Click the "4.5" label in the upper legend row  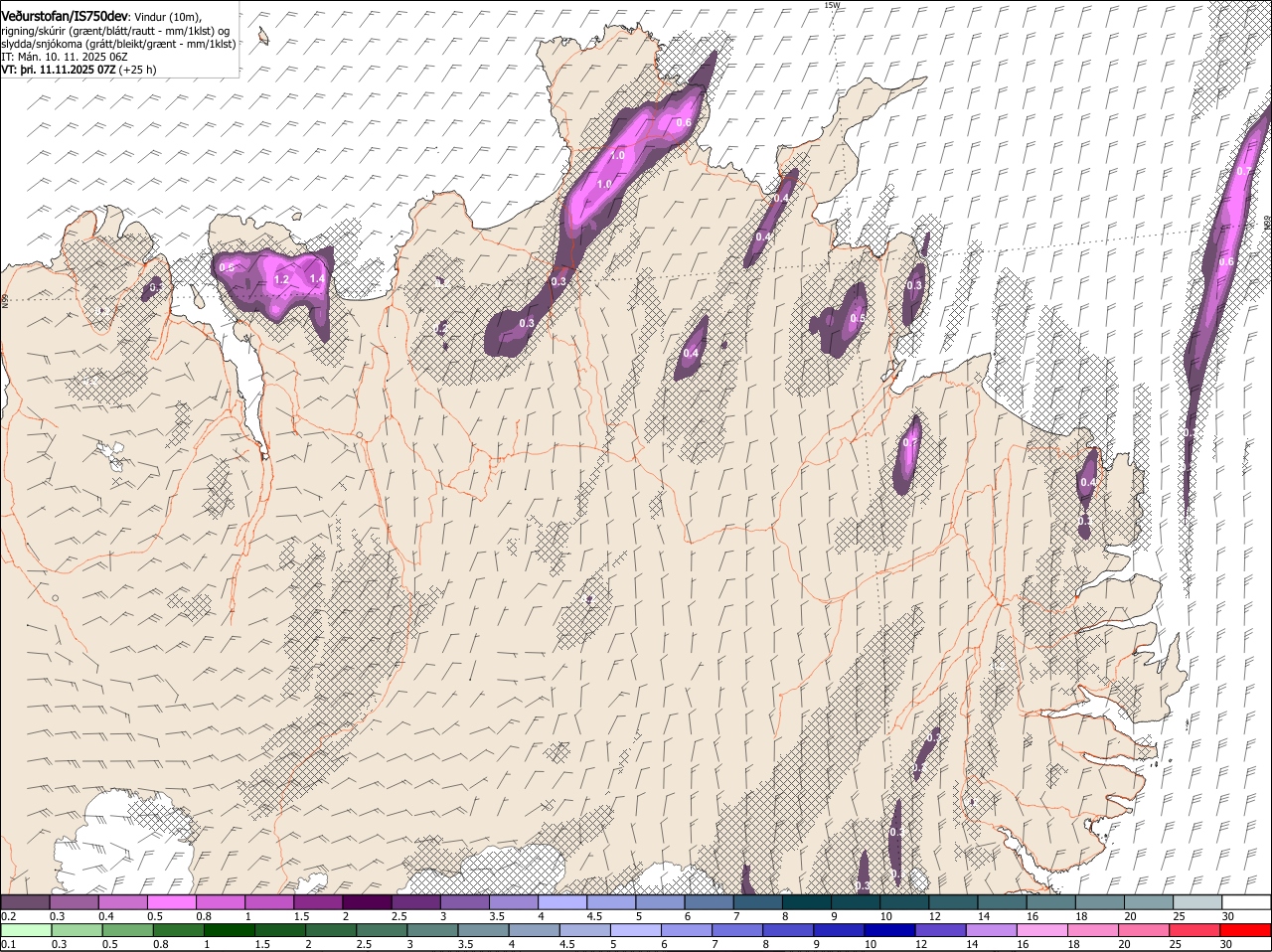point(594,916)
